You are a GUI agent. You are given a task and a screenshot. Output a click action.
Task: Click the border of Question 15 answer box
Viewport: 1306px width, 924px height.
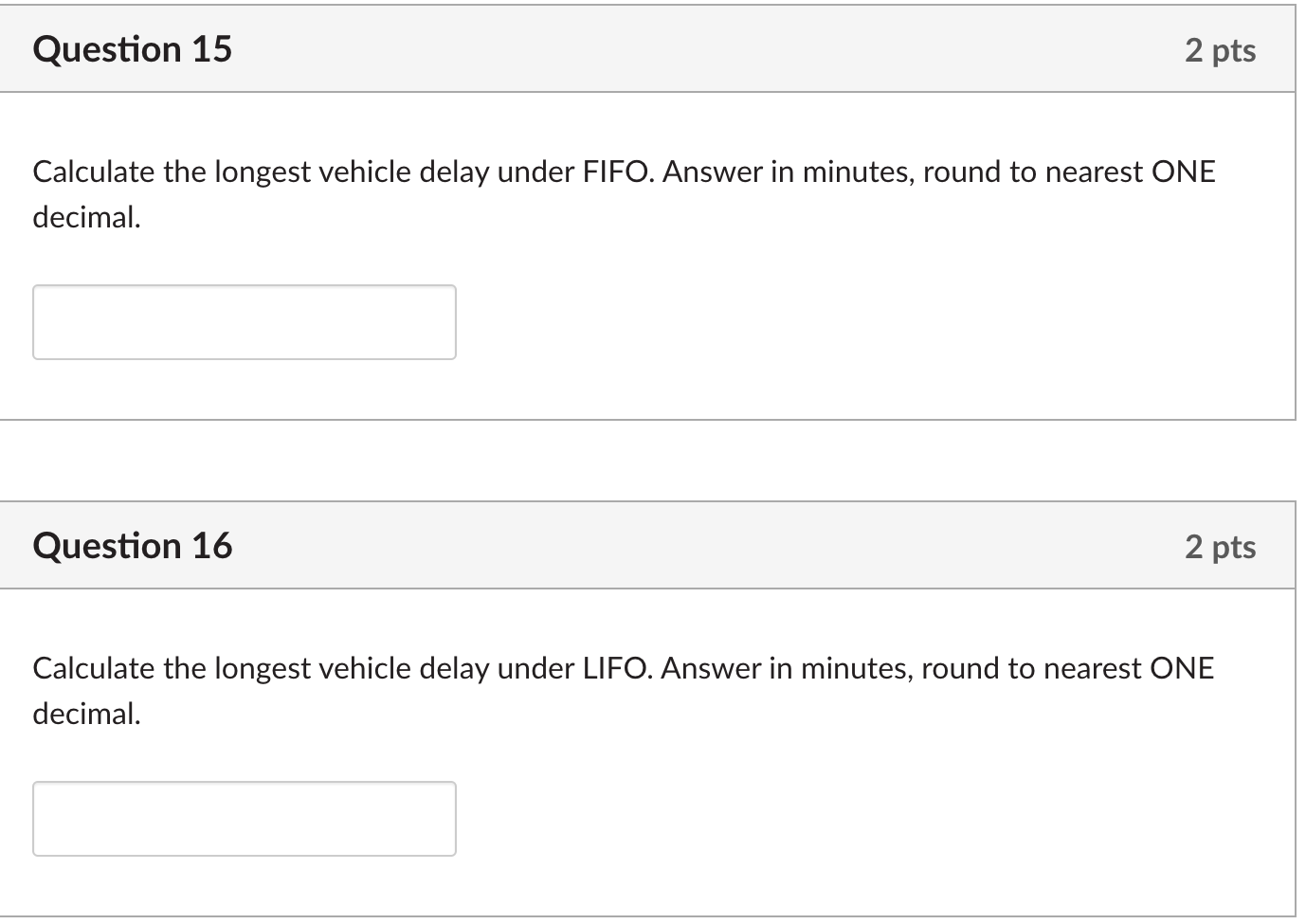coord(244,285)
